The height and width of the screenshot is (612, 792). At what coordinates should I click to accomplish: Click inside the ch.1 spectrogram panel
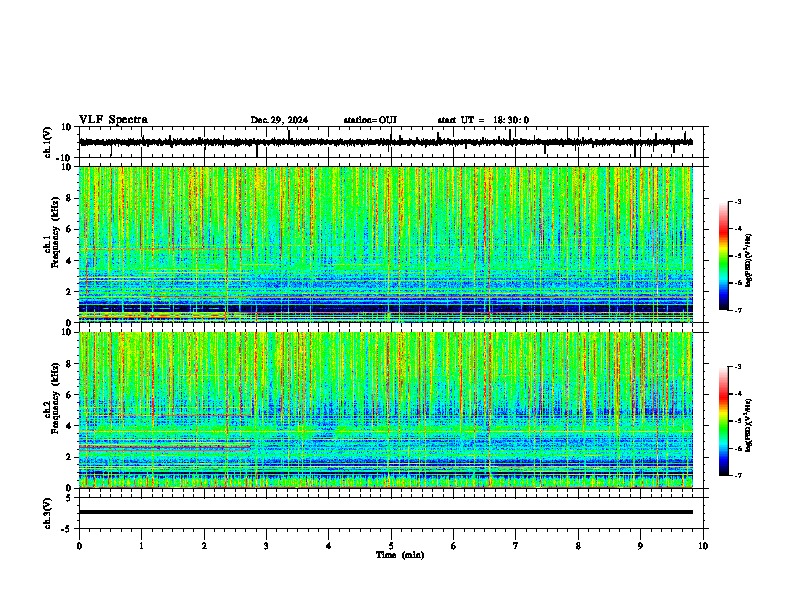pyautogui.click(x=386, y=244)
